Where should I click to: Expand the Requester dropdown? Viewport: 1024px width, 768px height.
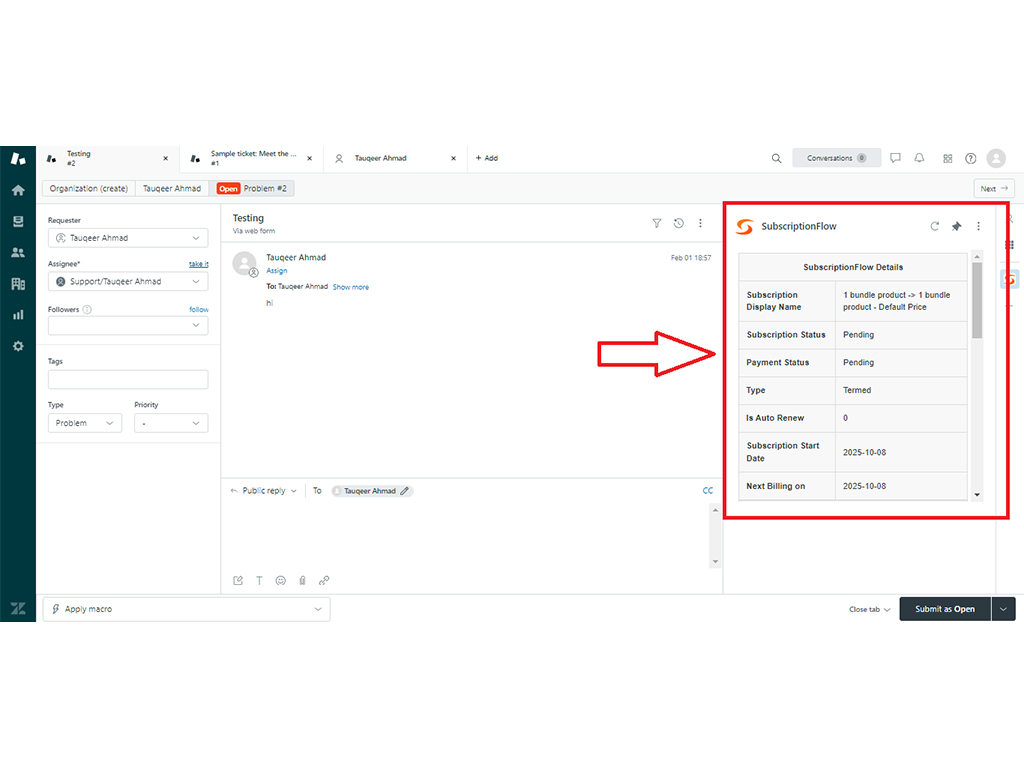[x=128, y=238]
